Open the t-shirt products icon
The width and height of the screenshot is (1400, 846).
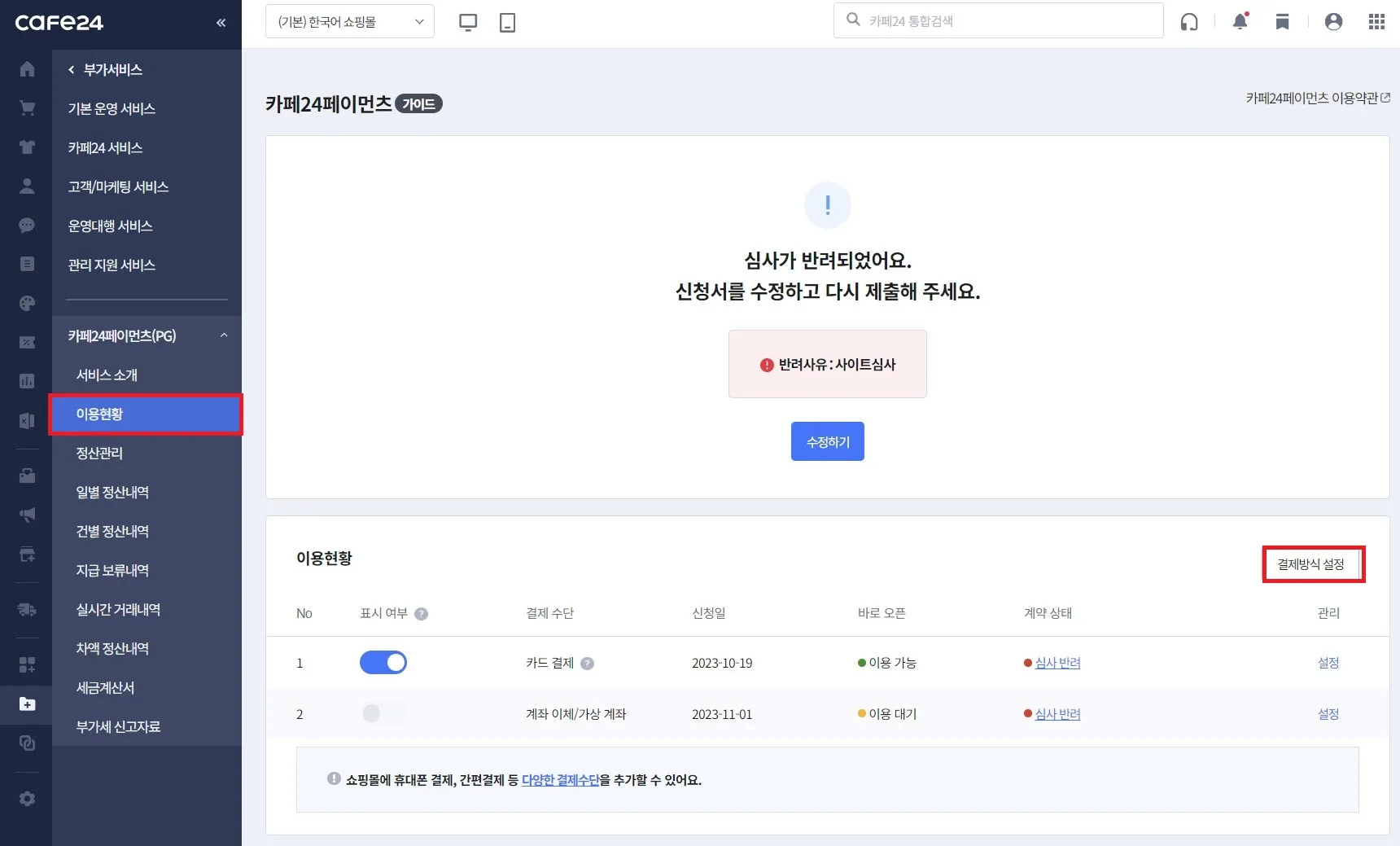tap(27, 147)
